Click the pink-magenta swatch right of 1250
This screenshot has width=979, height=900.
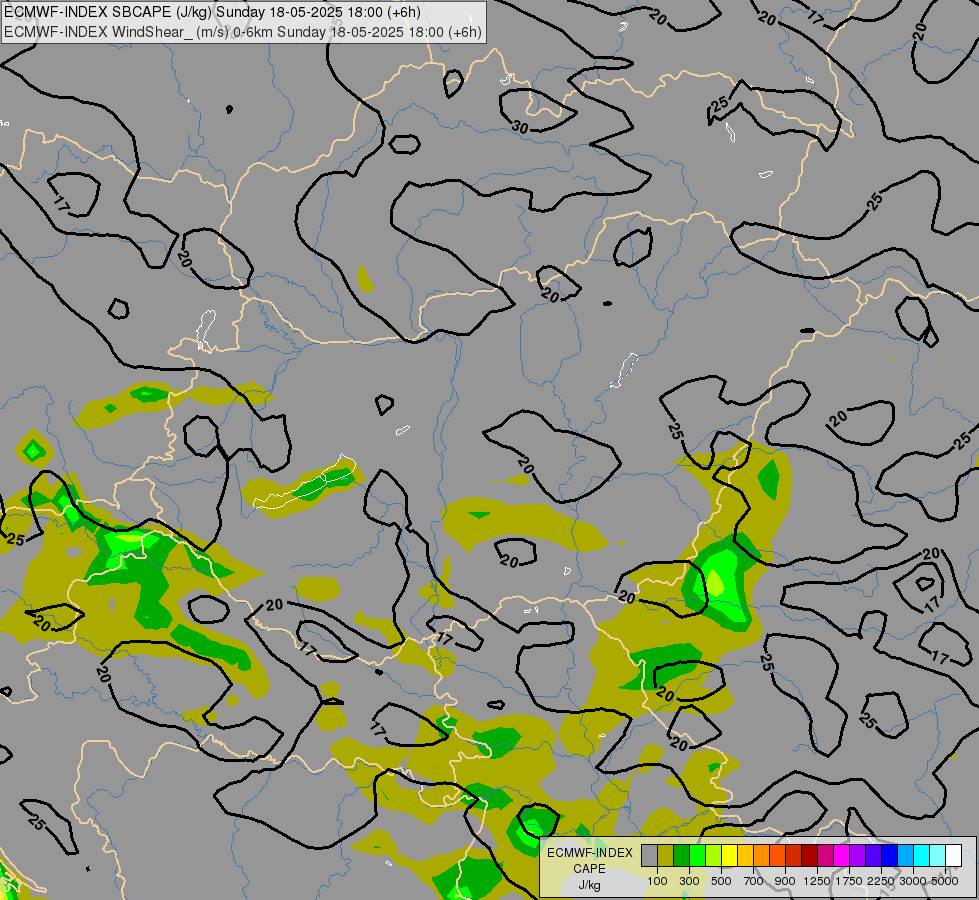point(825,856)
